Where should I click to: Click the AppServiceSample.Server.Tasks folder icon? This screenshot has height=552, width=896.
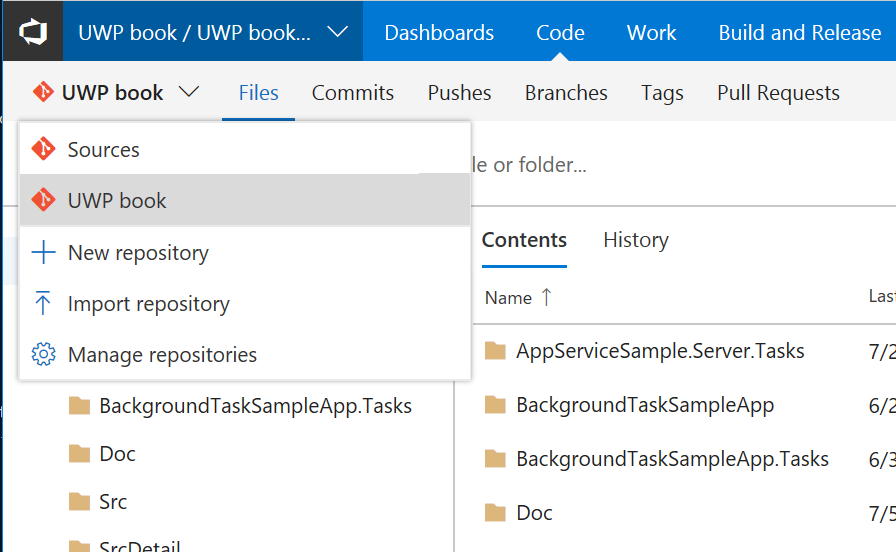point(495,350)
